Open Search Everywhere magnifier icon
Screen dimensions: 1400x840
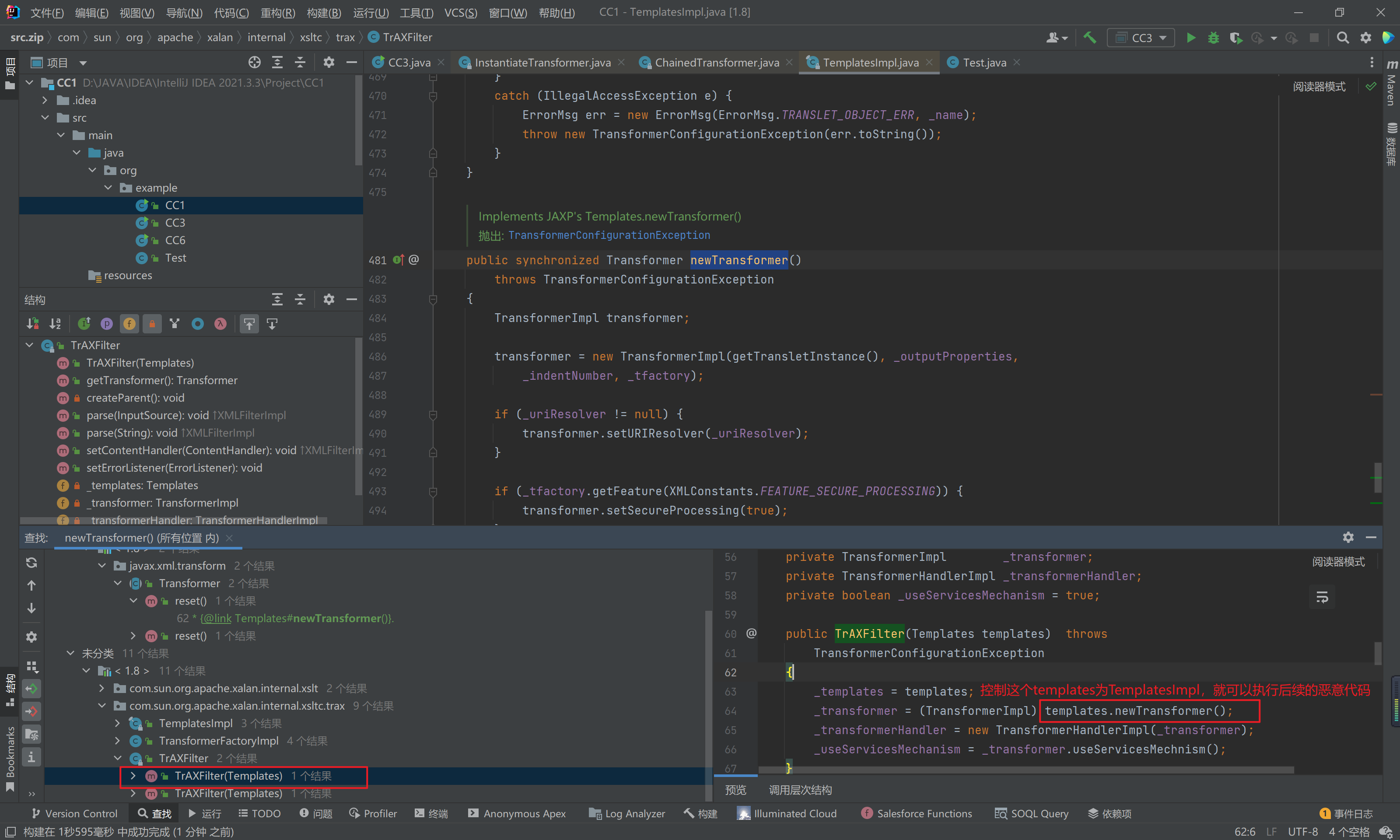point(1342,38)
